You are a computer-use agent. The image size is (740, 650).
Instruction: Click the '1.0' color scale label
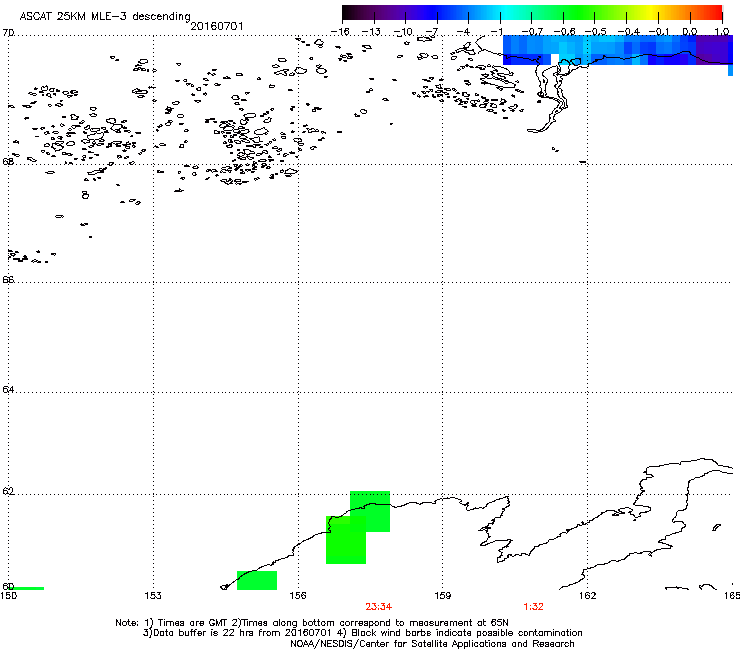pos(722,32)
